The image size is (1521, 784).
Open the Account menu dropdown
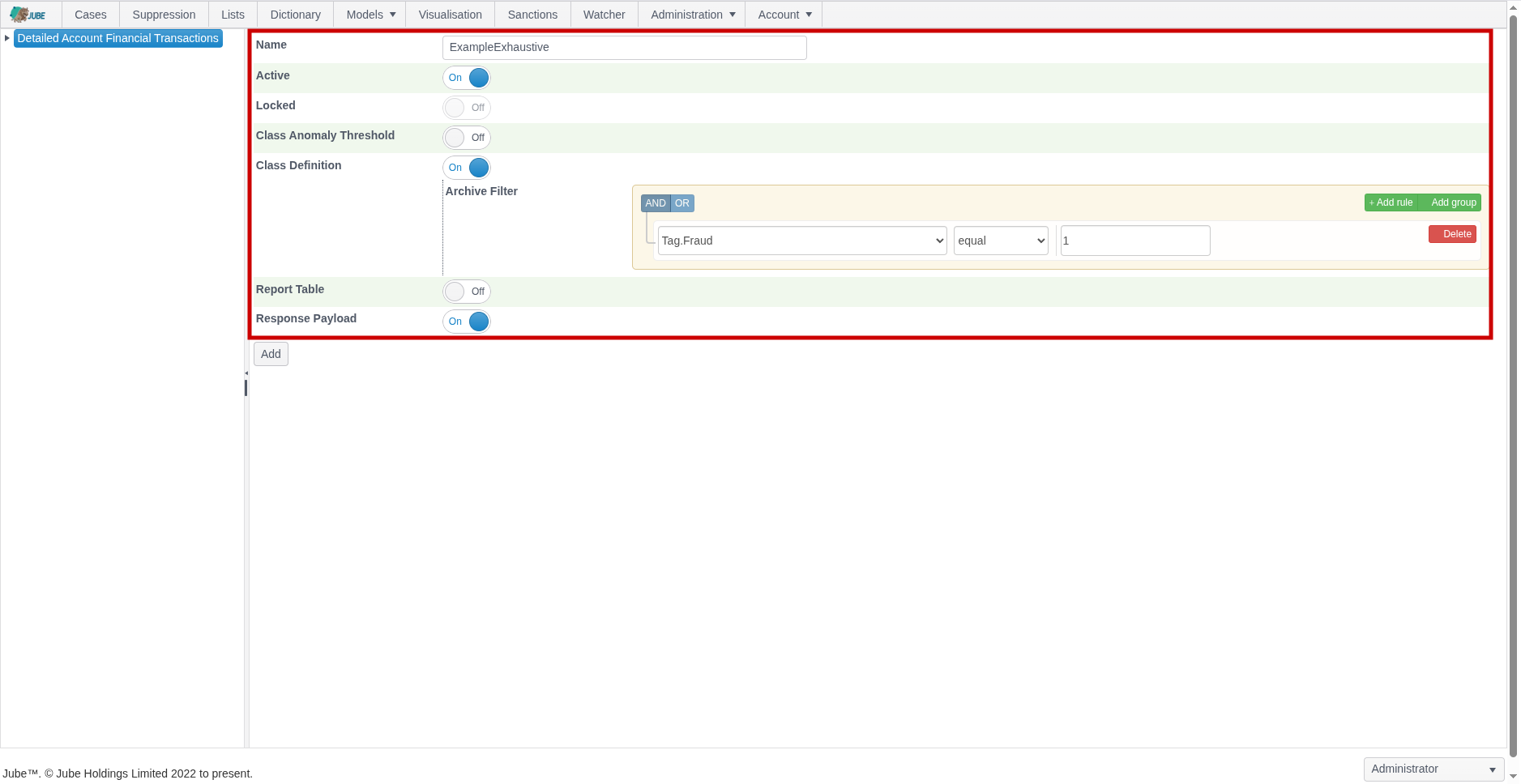[784, 15]
